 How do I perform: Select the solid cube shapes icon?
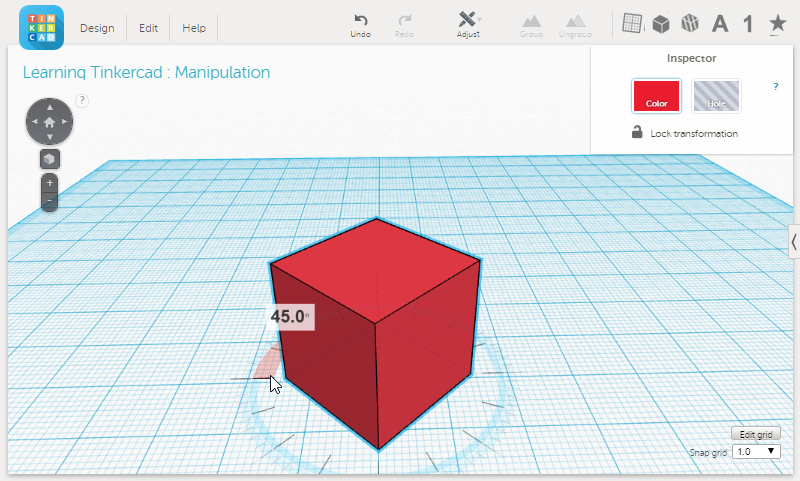coord(661,23)
